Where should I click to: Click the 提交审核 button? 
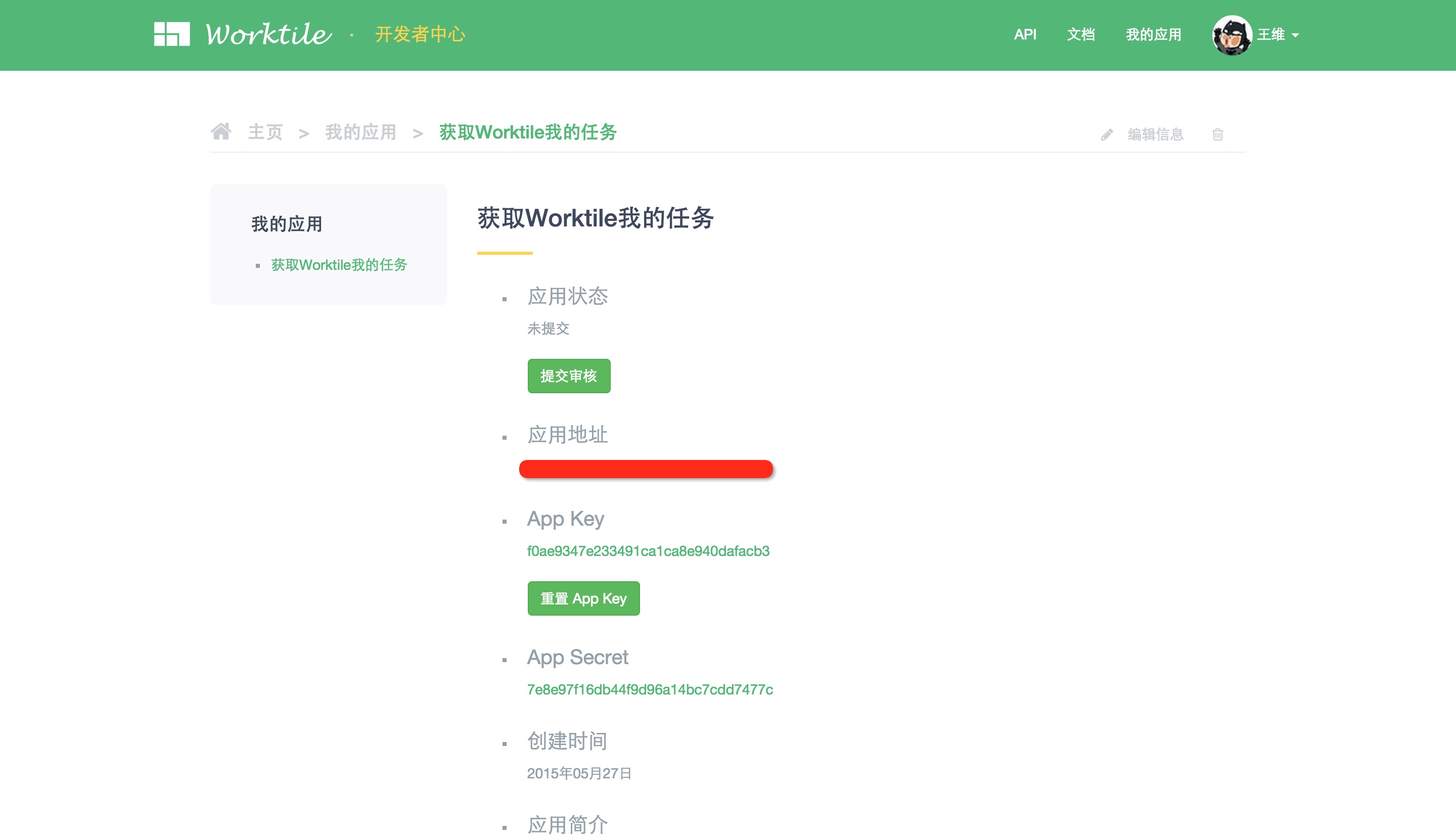point(568,376)
